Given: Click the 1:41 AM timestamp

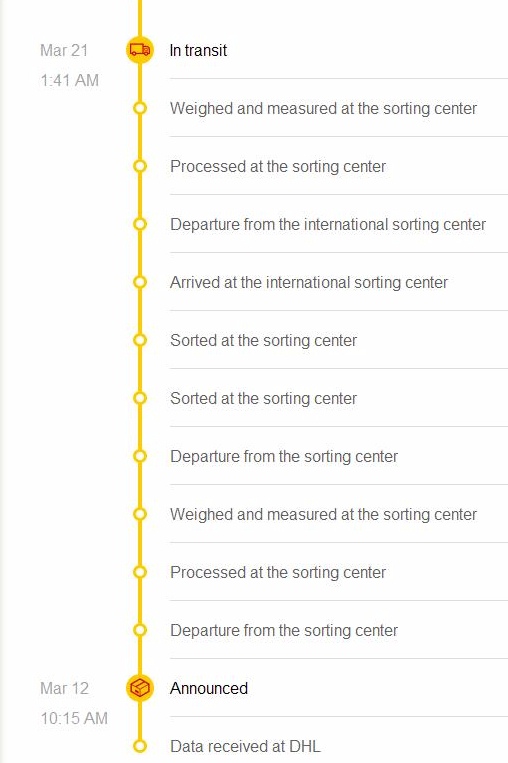Looking at the screenshot, I should coord(70,80).
